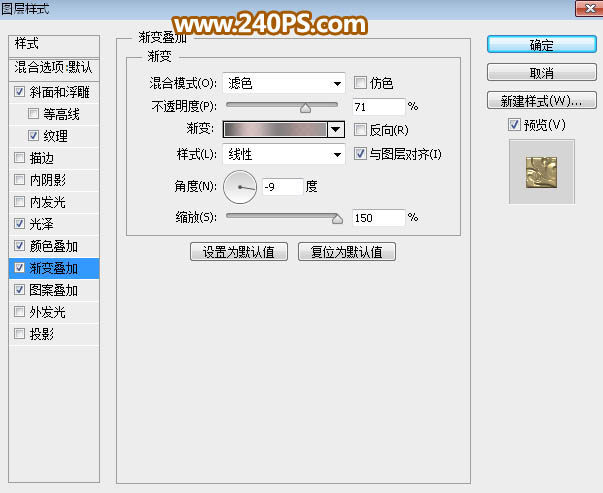Enable the 仿色 dither checkbox
Image resolution: width=603 pixels, height=493 pixels.
(x=360, y=83)
